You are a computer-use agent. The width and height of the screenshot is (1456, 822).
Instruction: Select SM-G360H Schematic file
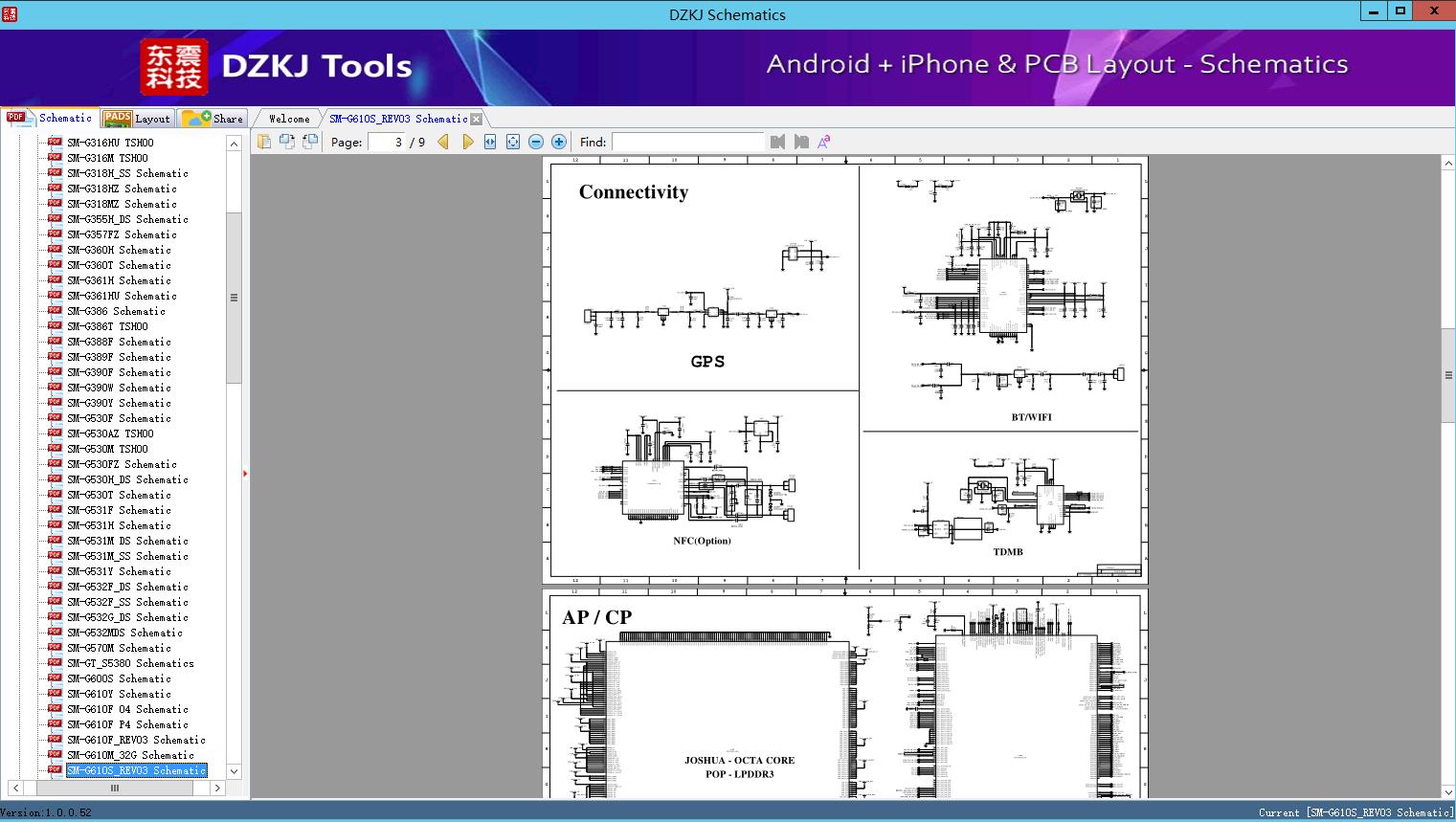coord(119,250)
